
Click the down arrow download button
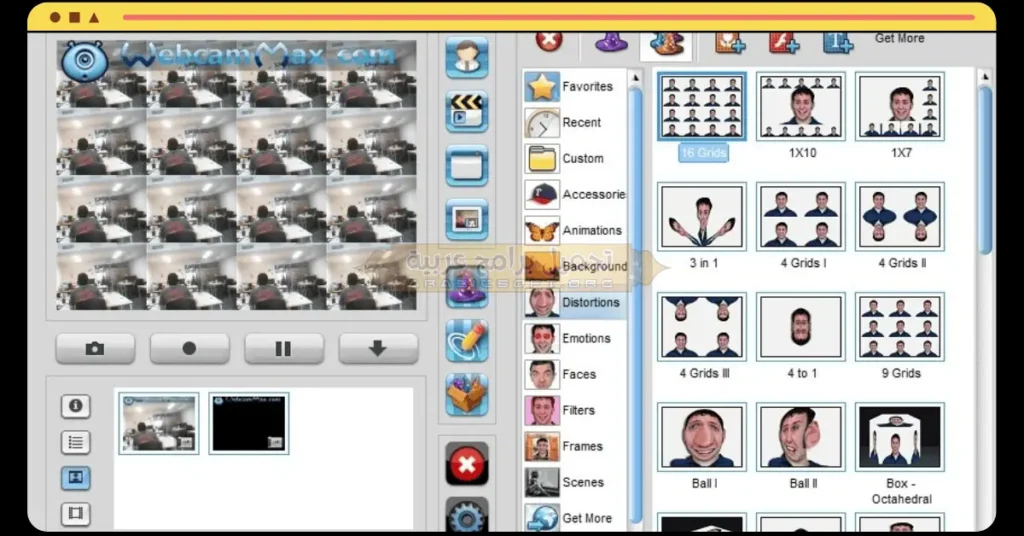pos(378,349)
